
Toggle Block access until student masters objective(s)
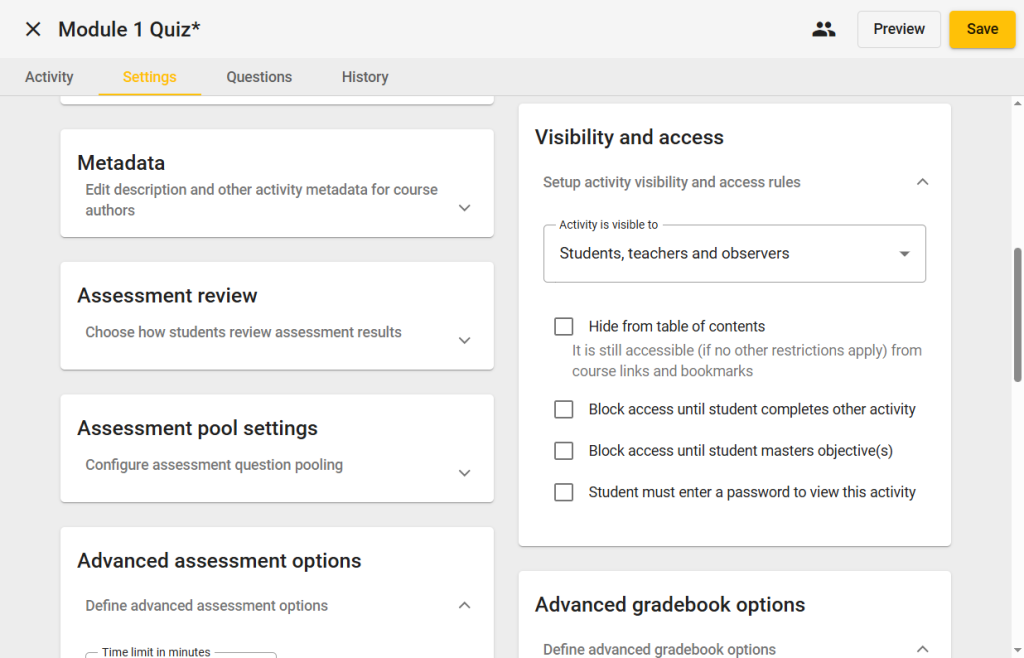click(564, 451)
